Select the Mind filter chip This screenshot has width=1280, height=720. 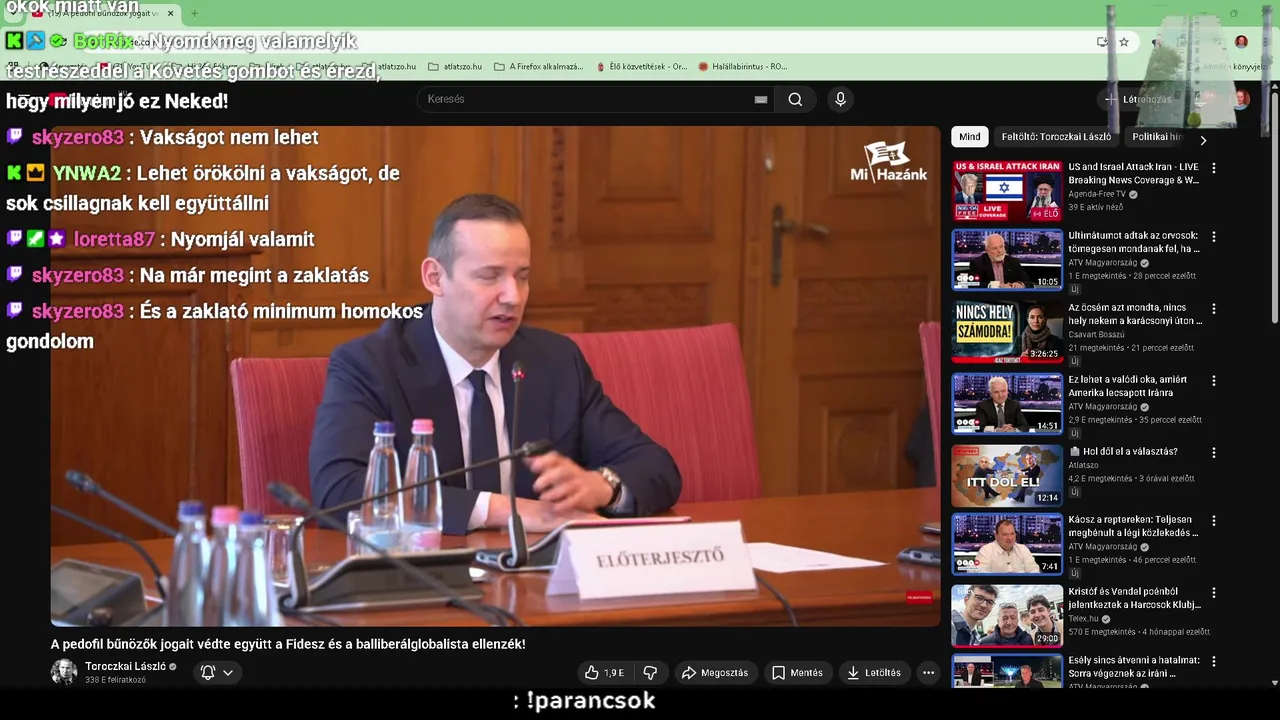click(970, 137)
